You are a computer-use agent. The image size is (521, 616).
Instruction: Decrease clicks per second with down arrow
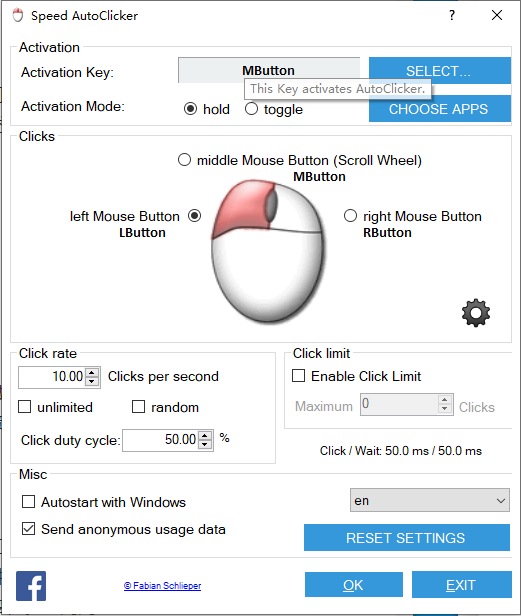point(92,382)
